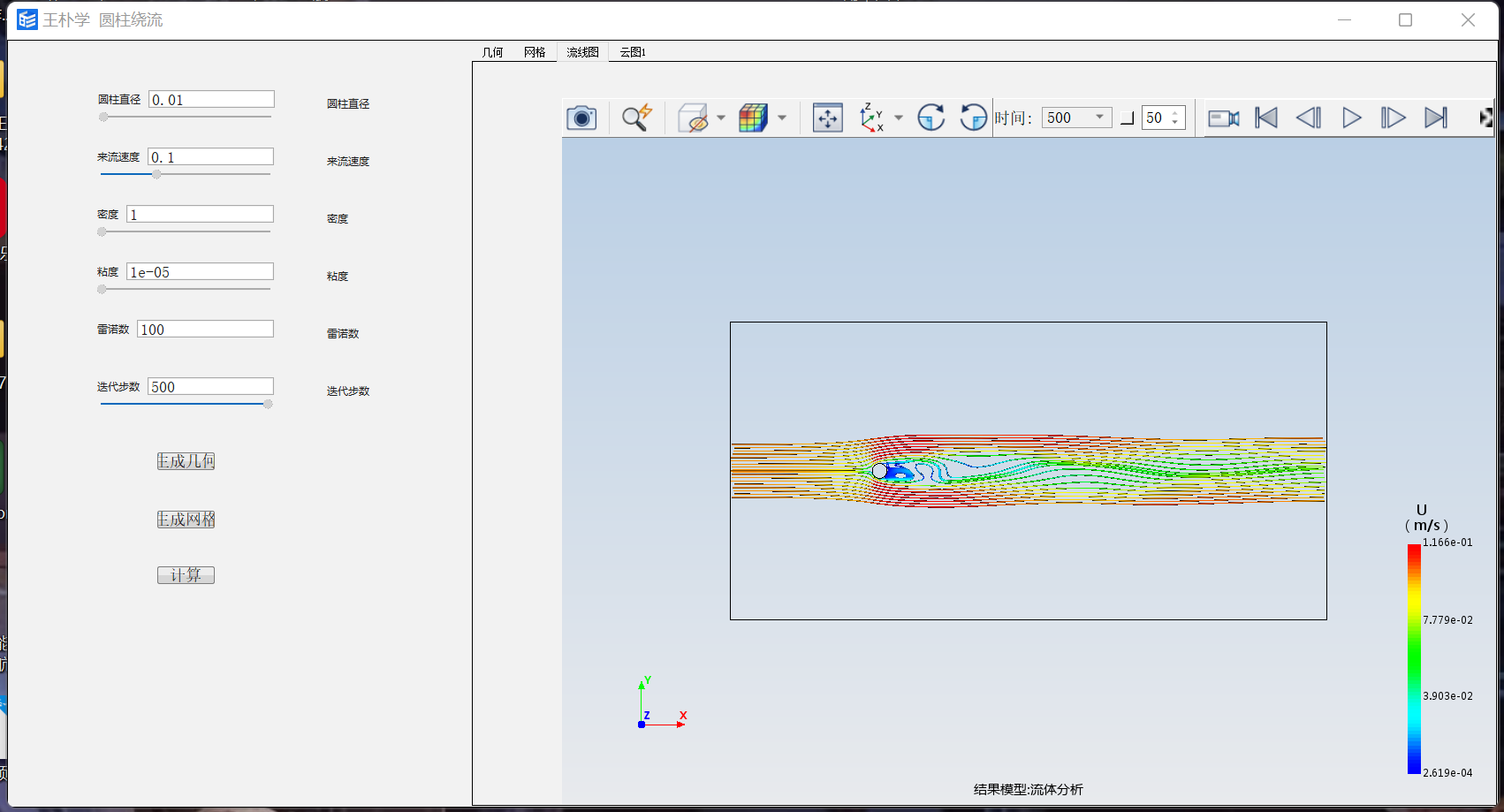Step forward one animation frame

1394,118
